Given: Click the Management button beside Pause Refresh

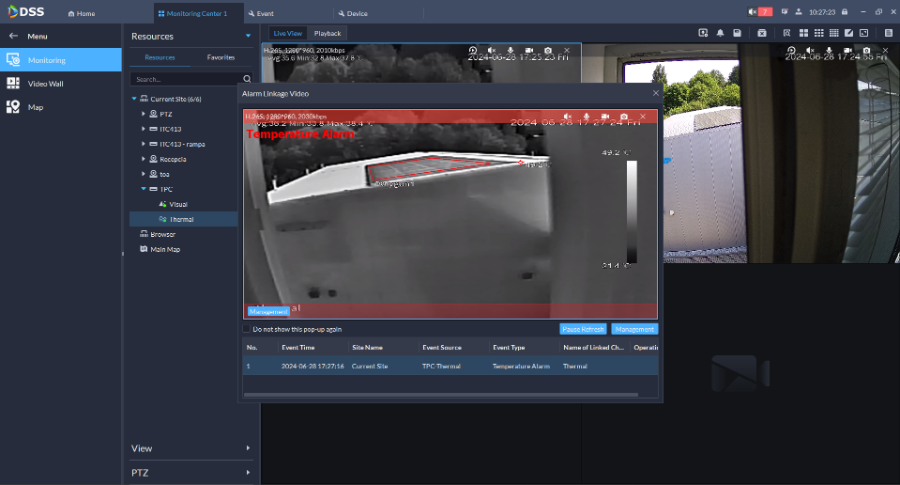Looking at the screenshot, I should coord(634,329).
